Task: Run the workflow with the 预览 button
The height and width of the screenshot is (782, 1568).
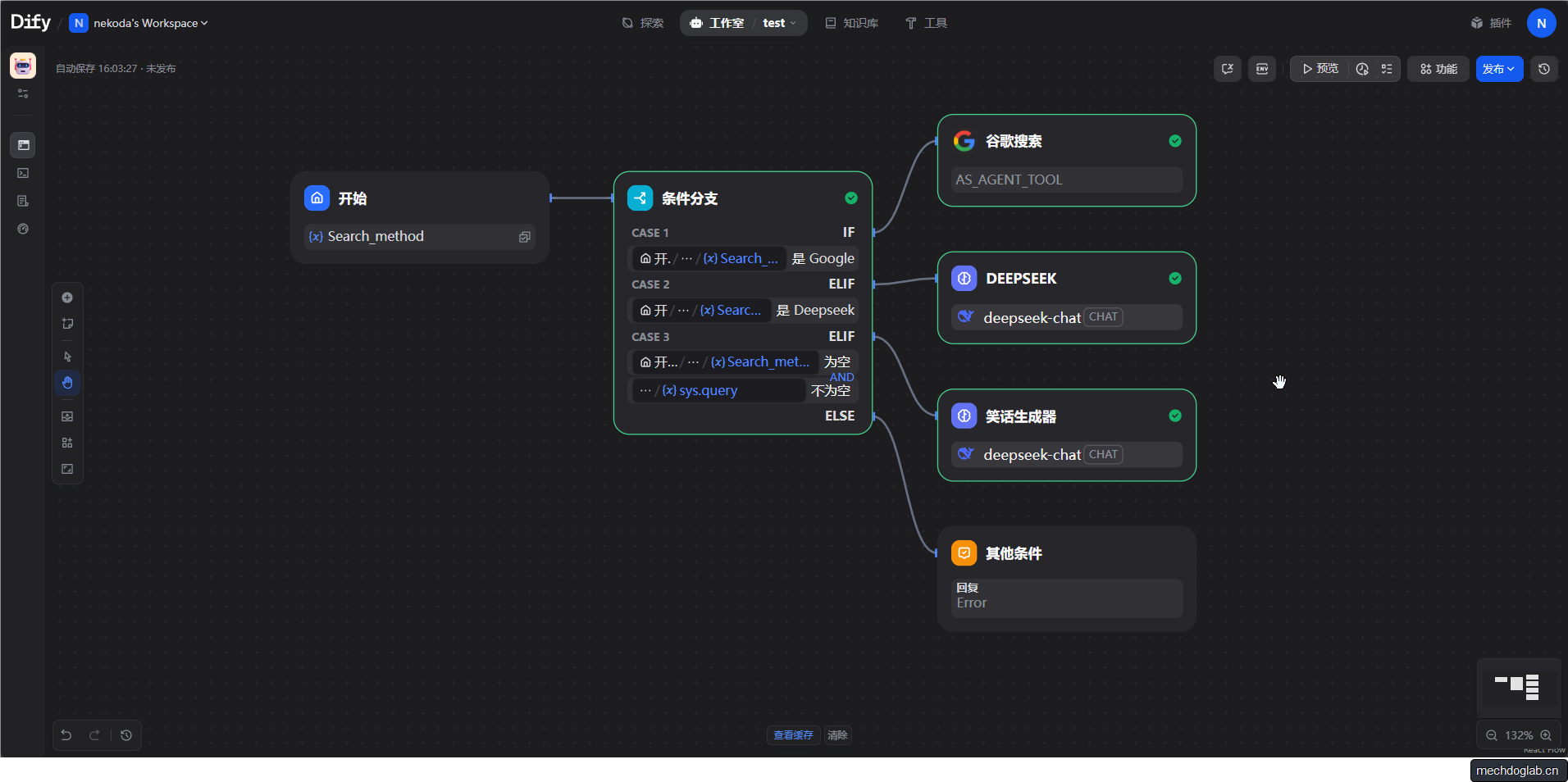Action: 1319,69
